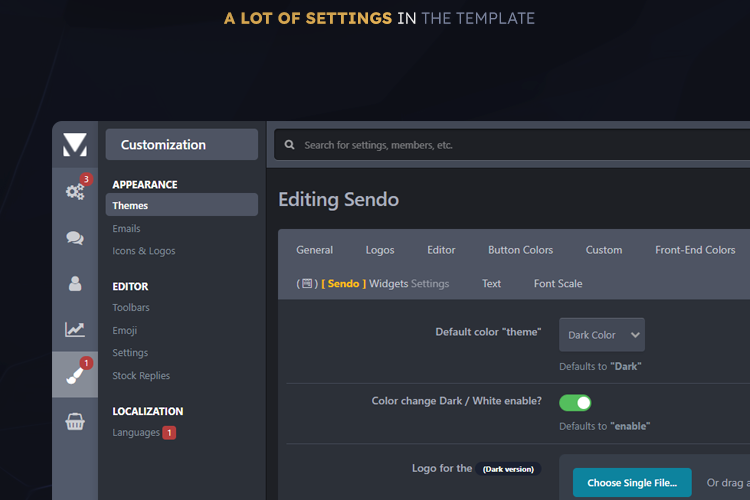This screenshot has height=500, width=750.
Task: Click the search settings input field
Action: point(500,145)
